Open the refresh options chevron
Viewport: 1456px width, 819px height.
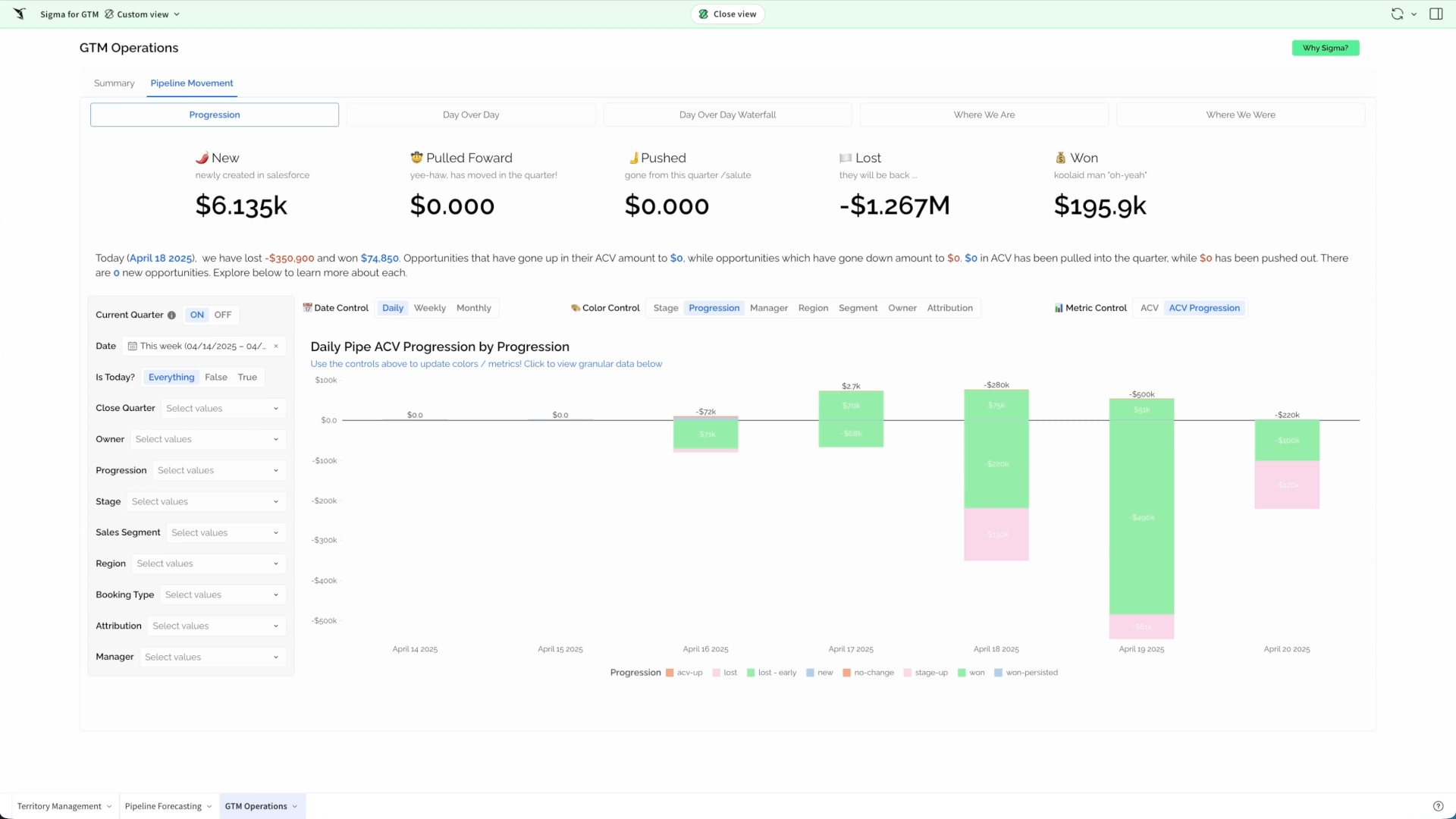[x=1414, y=14]
